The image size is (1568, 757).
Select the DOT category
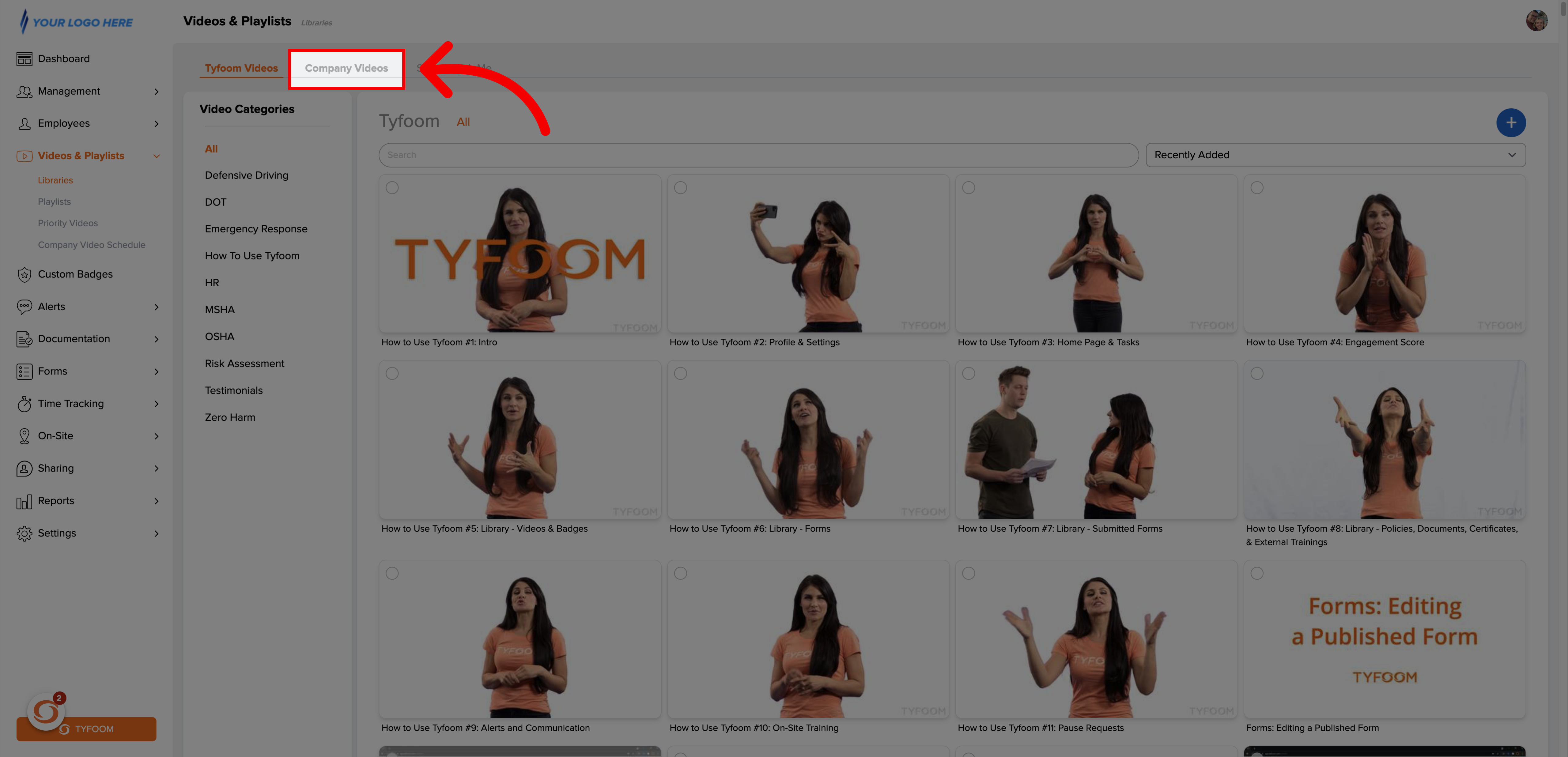pyautogui.click(x=215, y=202)
